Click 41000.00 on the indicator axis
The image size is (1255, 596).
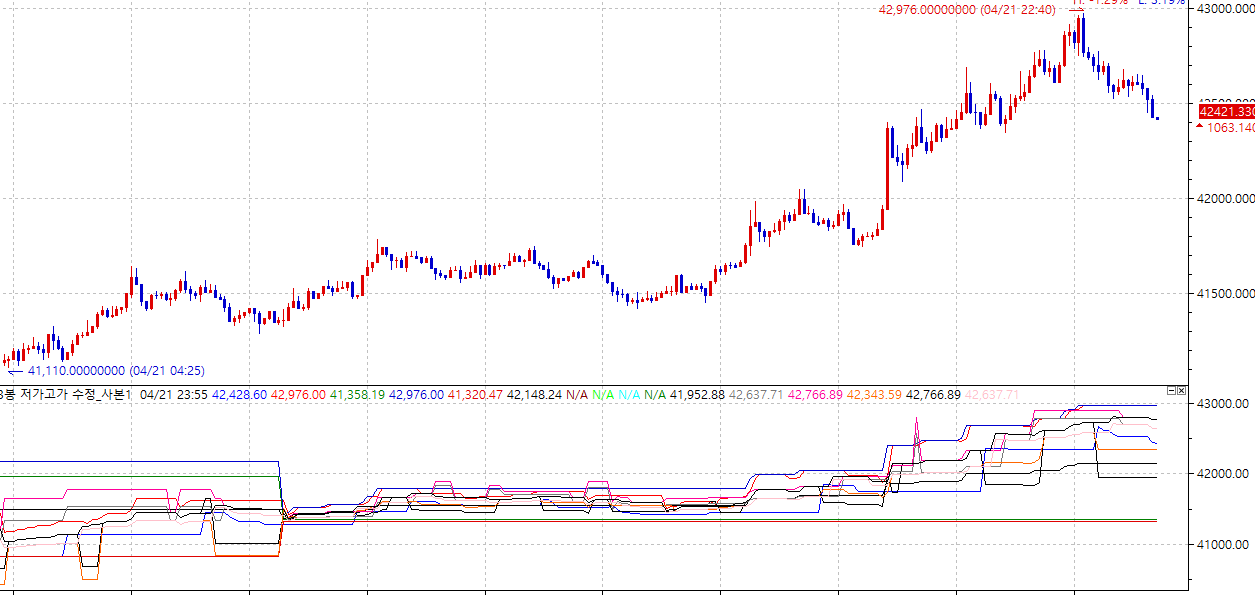[1223, 545]
